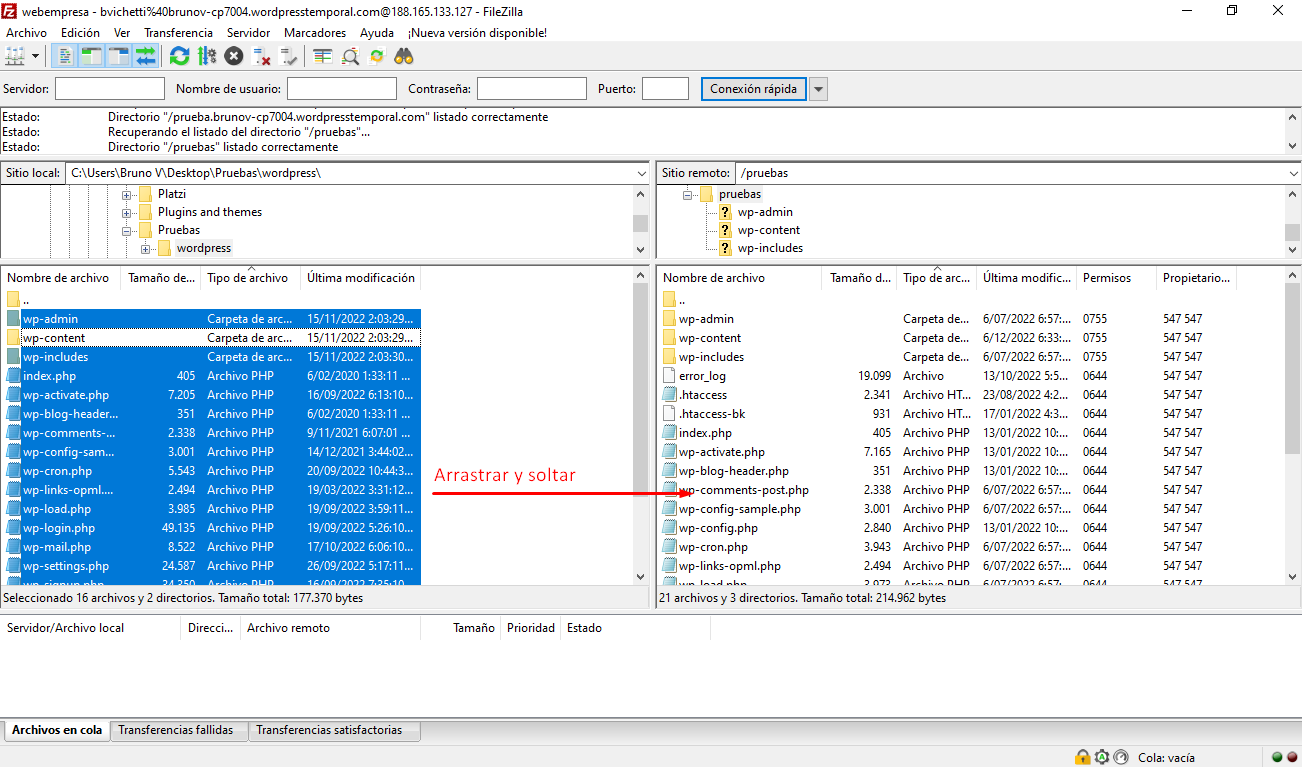Open Site Manager dropdown arrow

click(36, 56)
